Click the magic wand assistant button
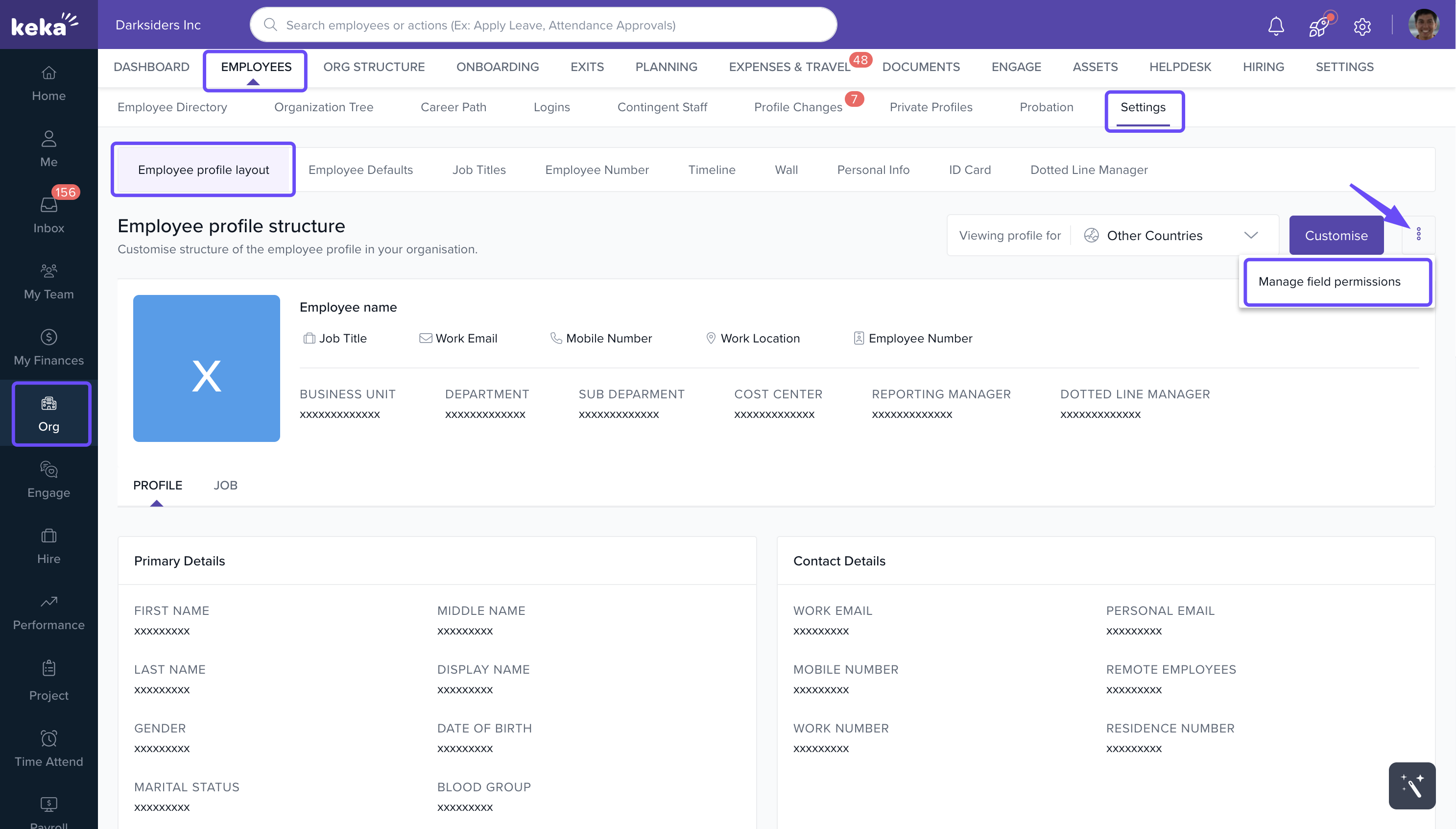 [x=1411, y=785]
